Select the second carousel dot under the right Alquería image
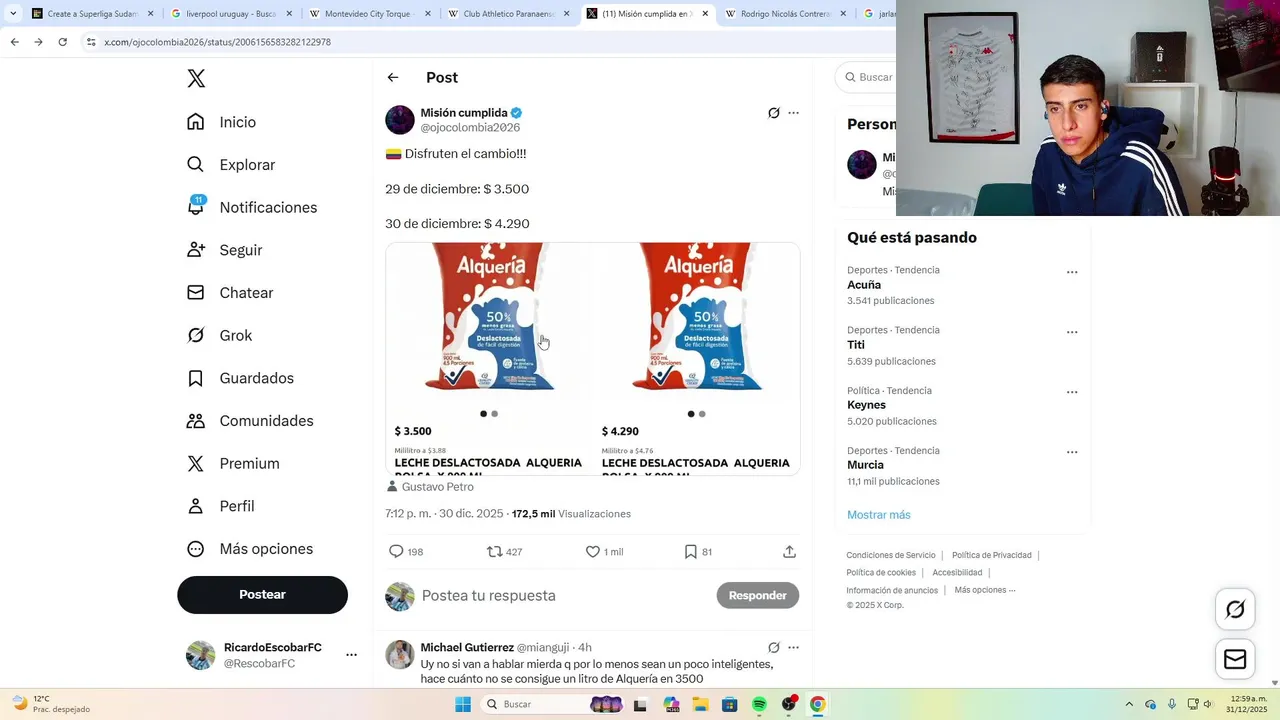1280x720 pixels. coord(702,414)
